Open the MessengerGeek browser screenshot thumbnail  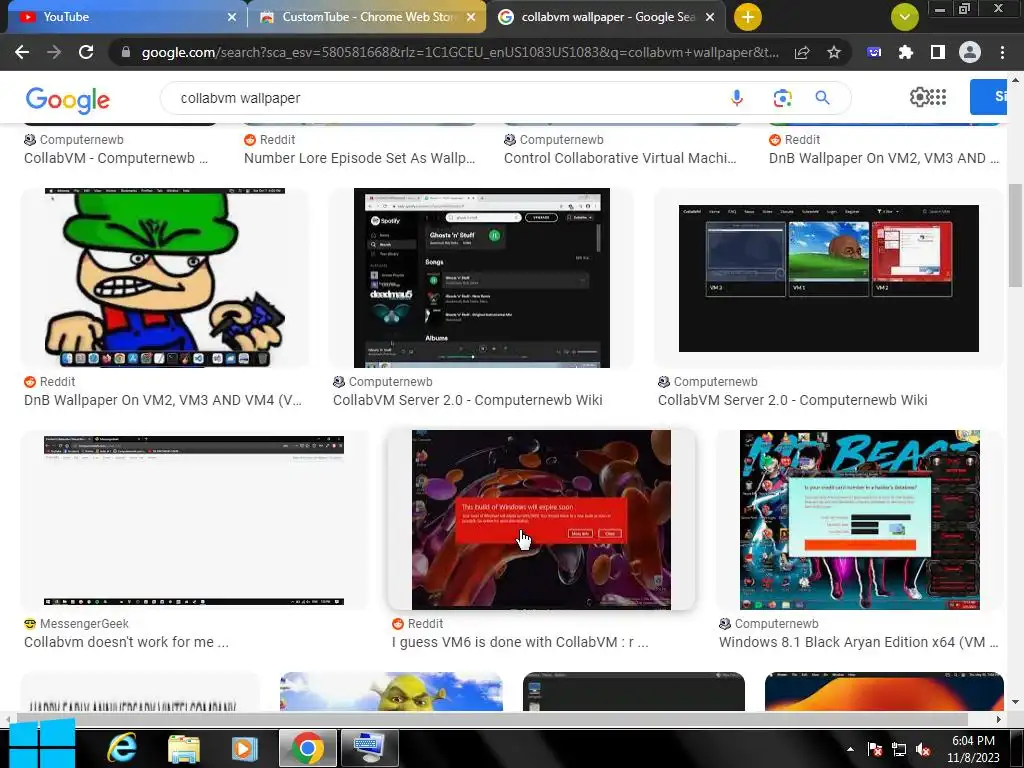point(194,520)
